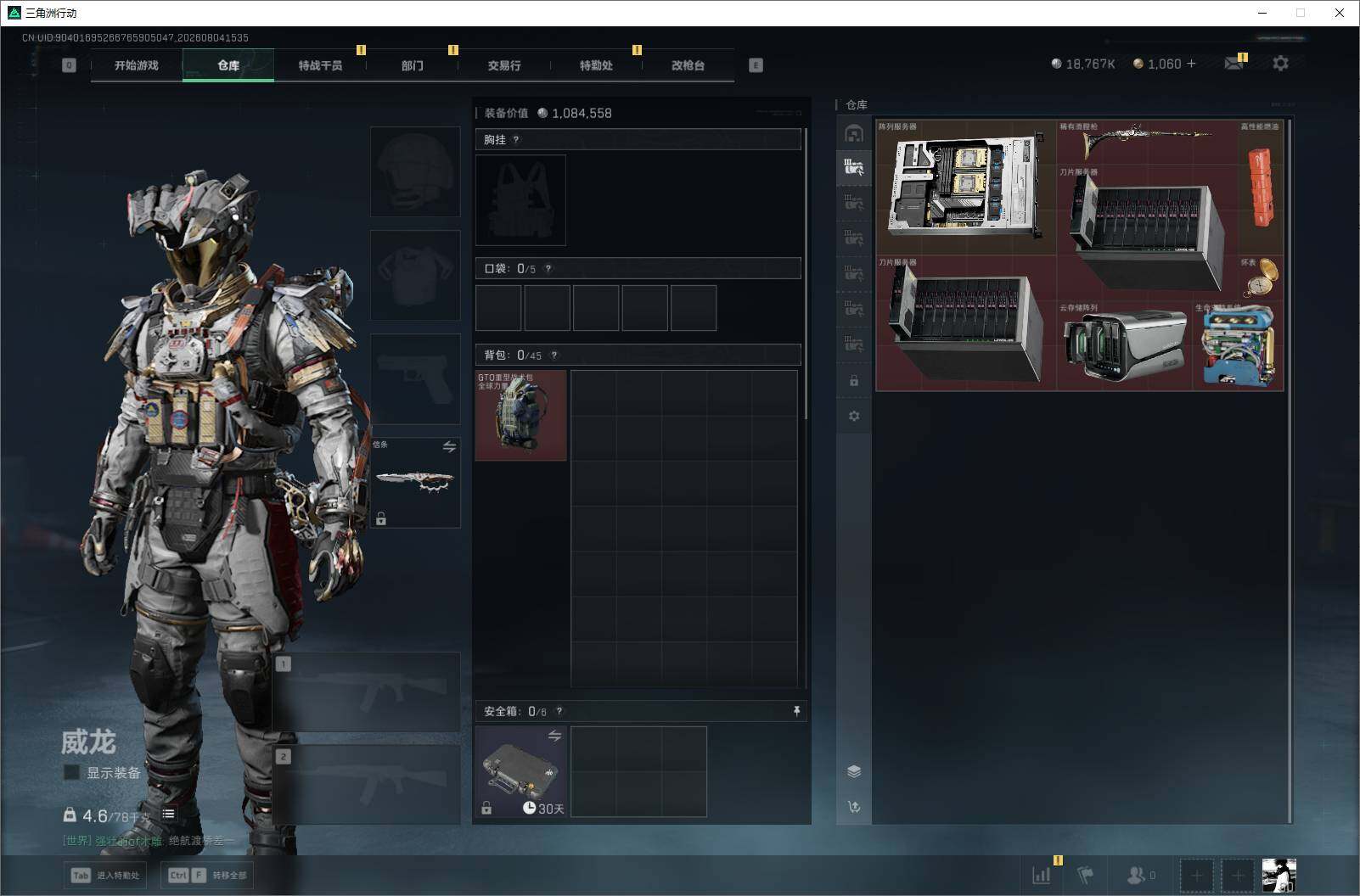Select the GTI heavy backpack item
The height and width of the screenshot is (896, 1360).
click(520, 416)
